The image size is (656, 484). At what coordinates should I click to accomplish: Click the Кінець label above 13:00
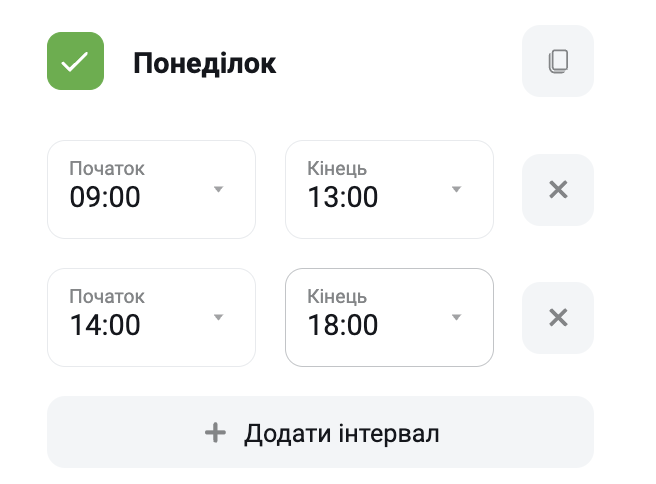point(337,169)
